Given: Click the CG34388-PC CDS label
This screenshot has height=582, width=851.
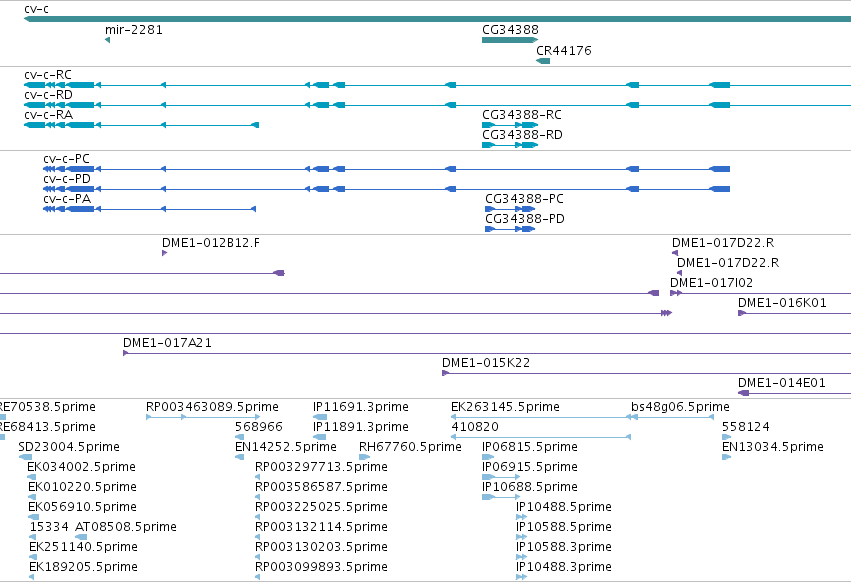Looking at the screenshot, I should (524, 199).
